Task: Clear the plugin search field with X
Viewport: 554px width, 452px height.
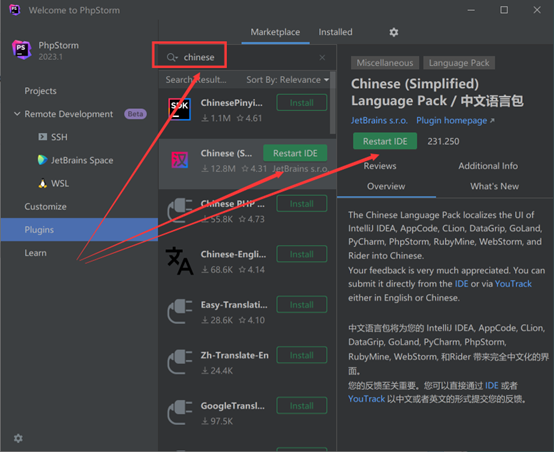Action: [322, 57]
